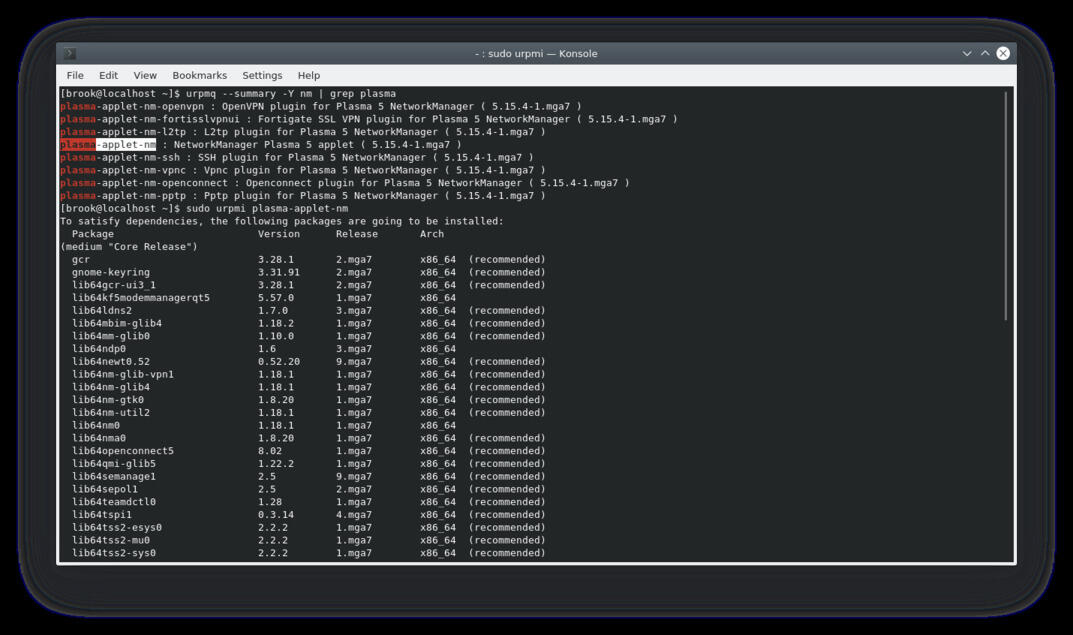Viewport: 1073px width, 635px height.
Task: Click the lib64openconnect5 package name
Action: [x=122, y=451]
